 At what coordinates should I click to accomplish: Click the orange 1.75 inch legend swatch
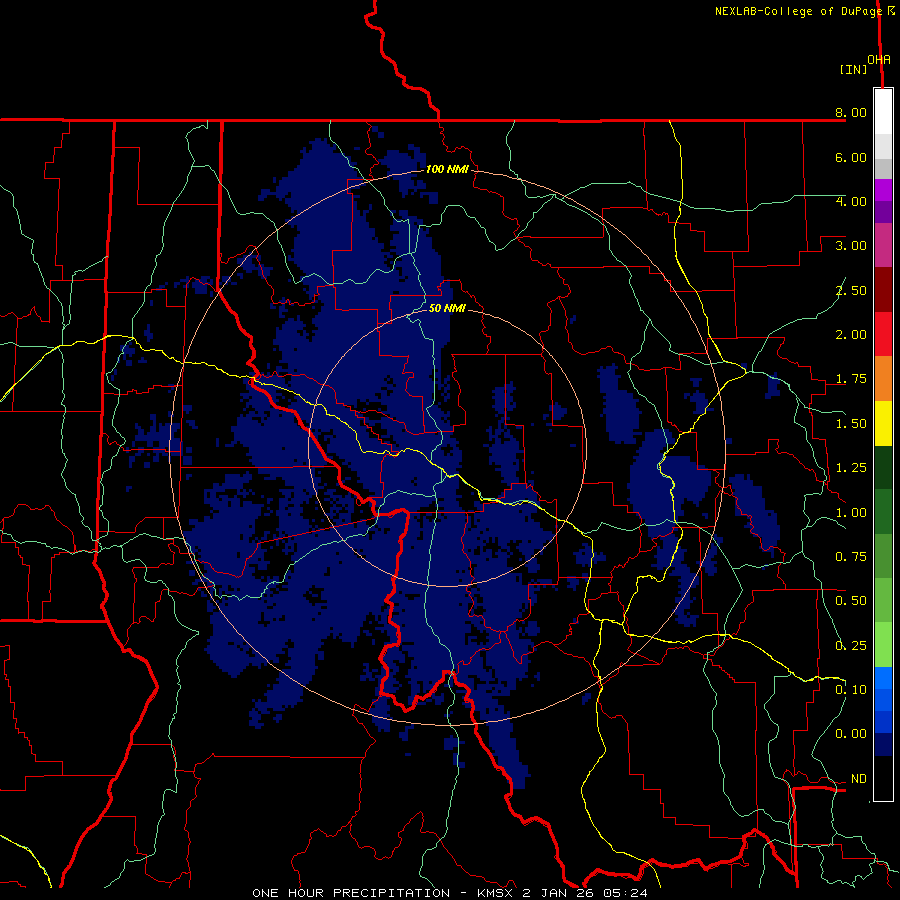pyautogui.click(x=883, y=379)
